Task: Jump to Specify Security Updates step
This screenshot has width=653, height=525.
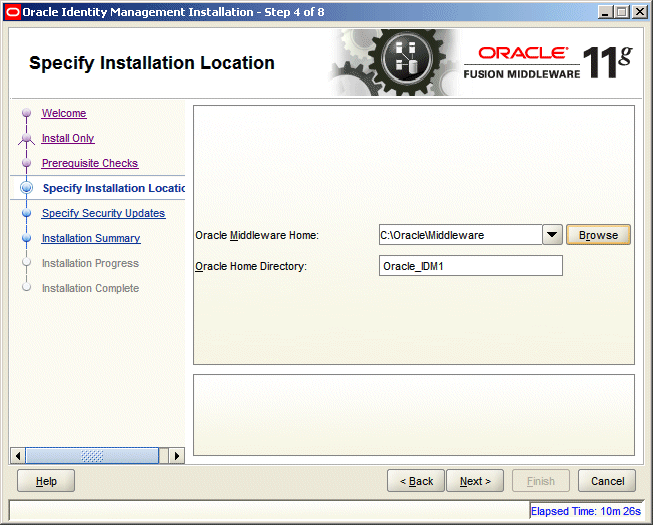Action: [x=103, y=213]
